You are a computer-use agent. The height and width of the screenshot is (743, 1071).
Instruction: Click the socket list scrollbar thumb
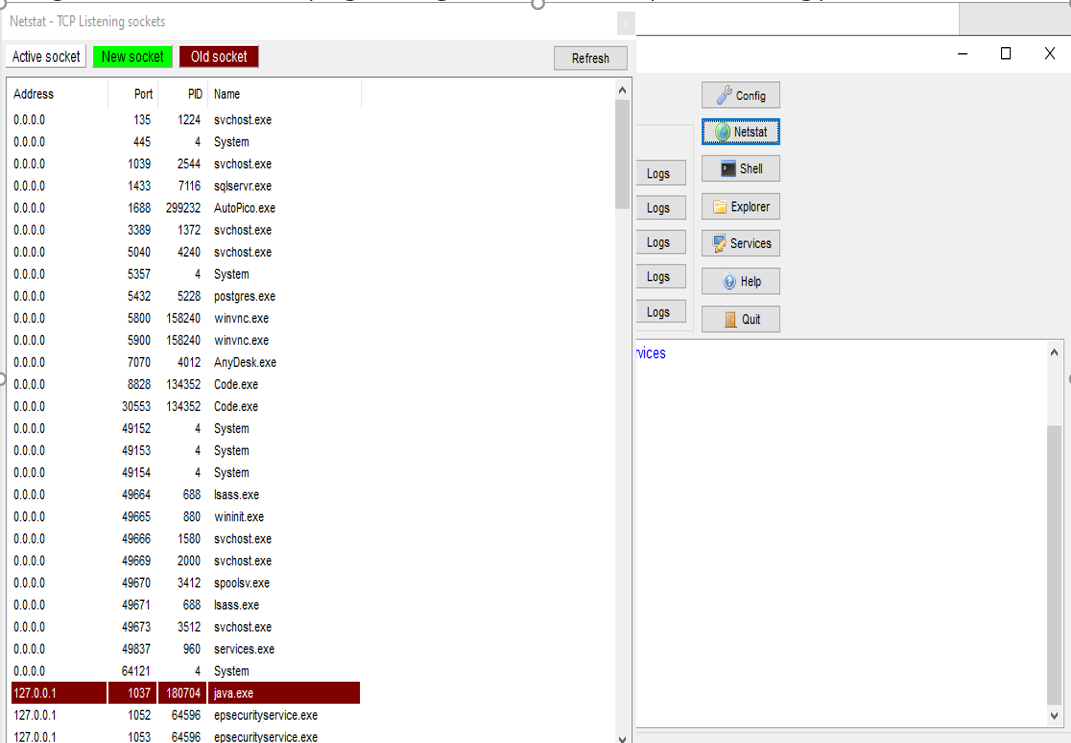622,154
